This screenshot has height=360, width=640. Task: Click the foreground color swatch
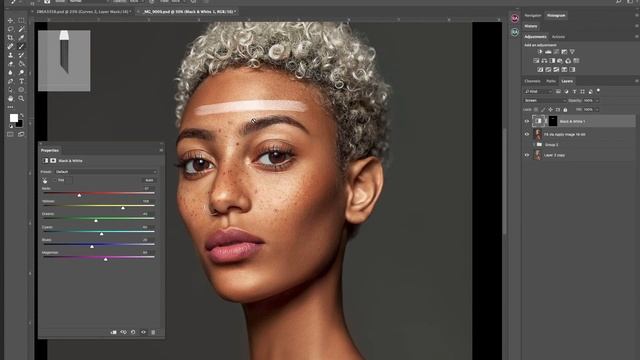click(13, 118)
